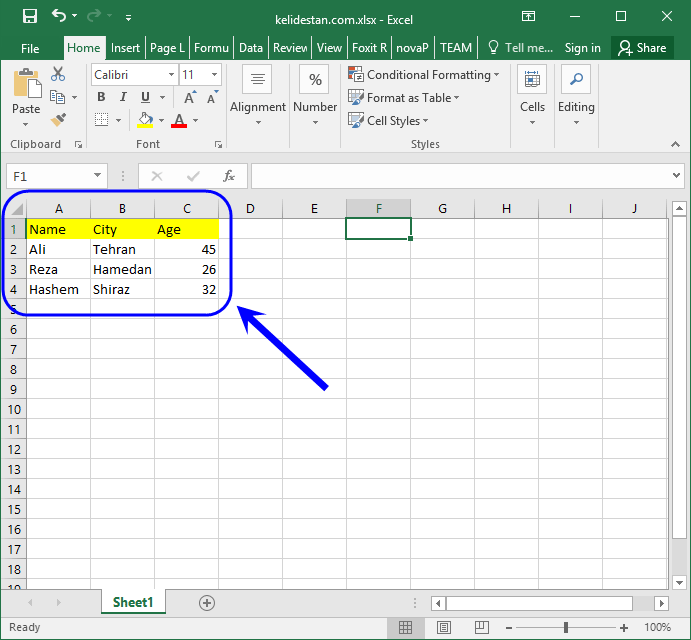691x640 pixels.
Task: Open the File menu
Action: [30, 48]
